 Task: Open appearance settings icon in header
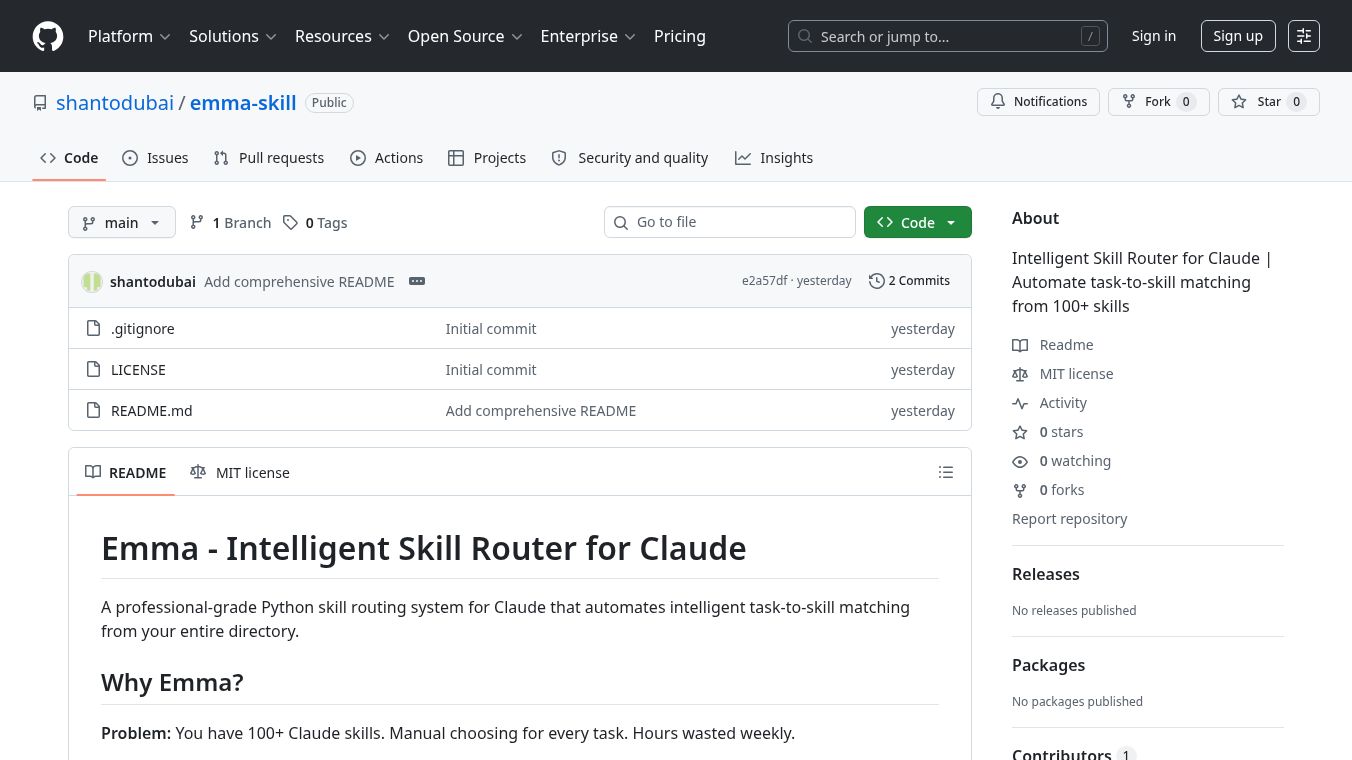point(1304,36)
